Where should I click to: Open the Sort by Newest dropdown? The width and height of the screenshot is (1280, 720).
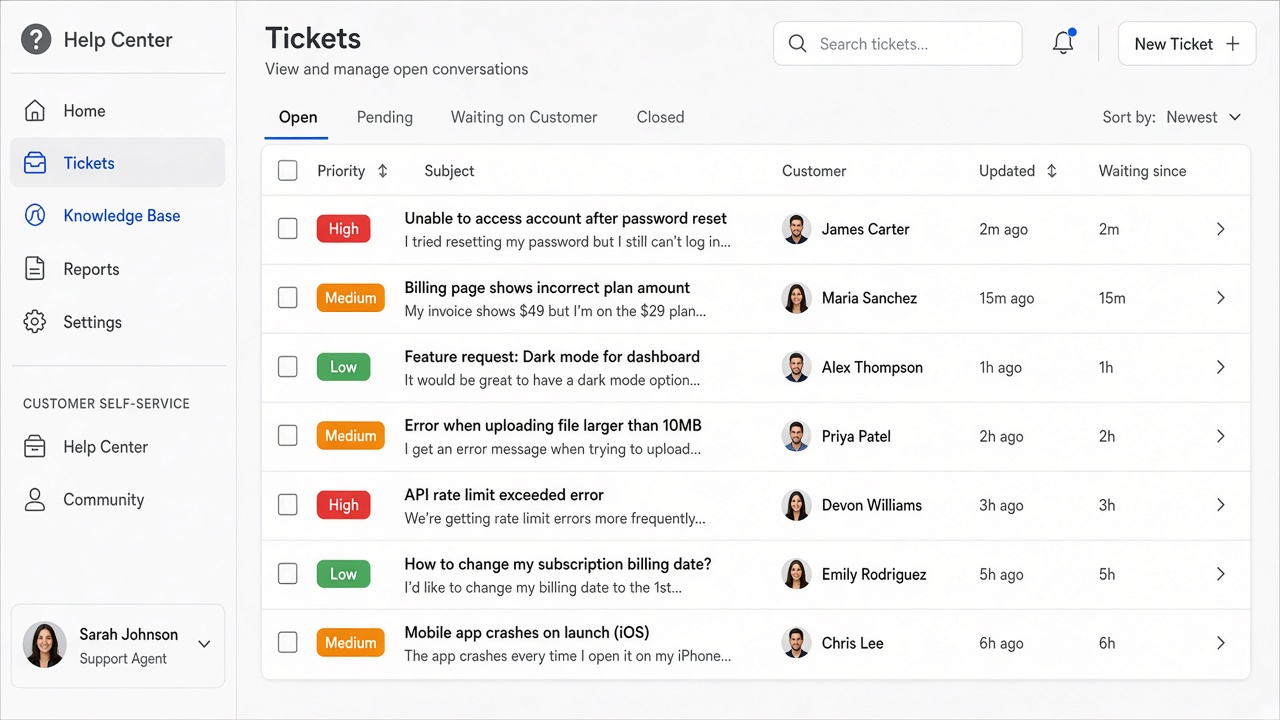1172,117
